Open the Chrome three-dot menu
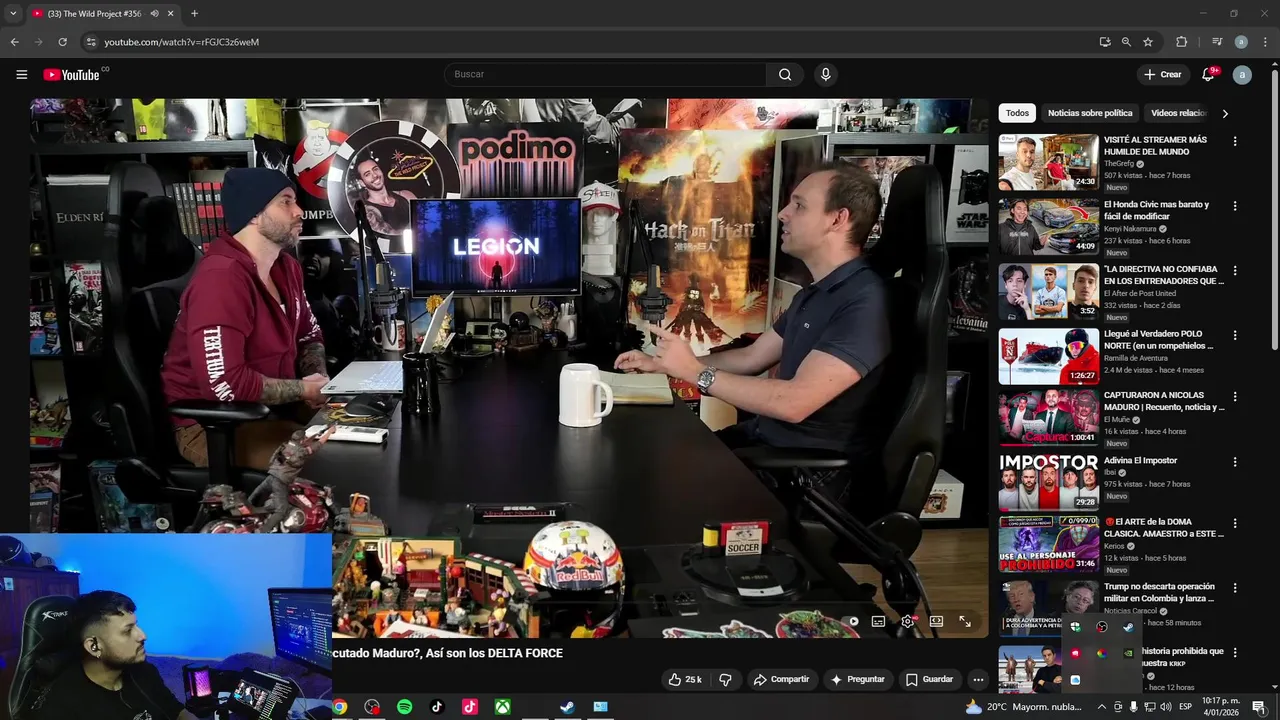The width and height of the screenshot is (1280, 720). coord(1264,42)
